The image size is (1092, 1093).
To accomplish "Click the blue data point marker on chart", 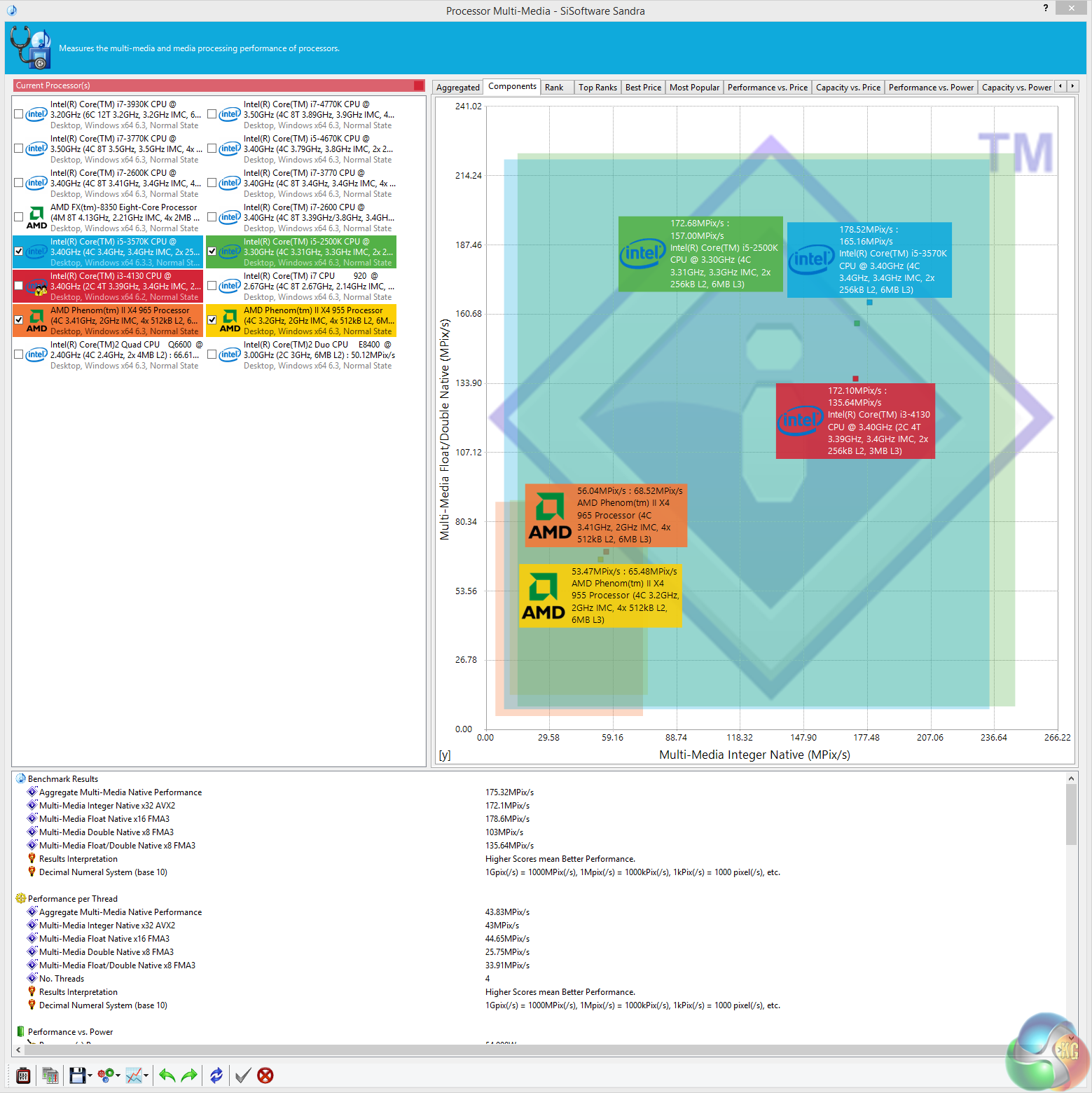I will [x=869, y=303].
